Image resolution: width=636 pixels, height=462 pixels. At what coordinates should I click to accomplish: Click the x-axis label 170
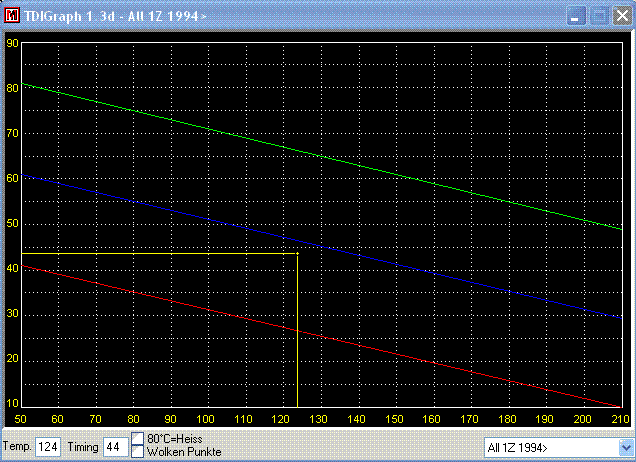[x=469, y=419]
